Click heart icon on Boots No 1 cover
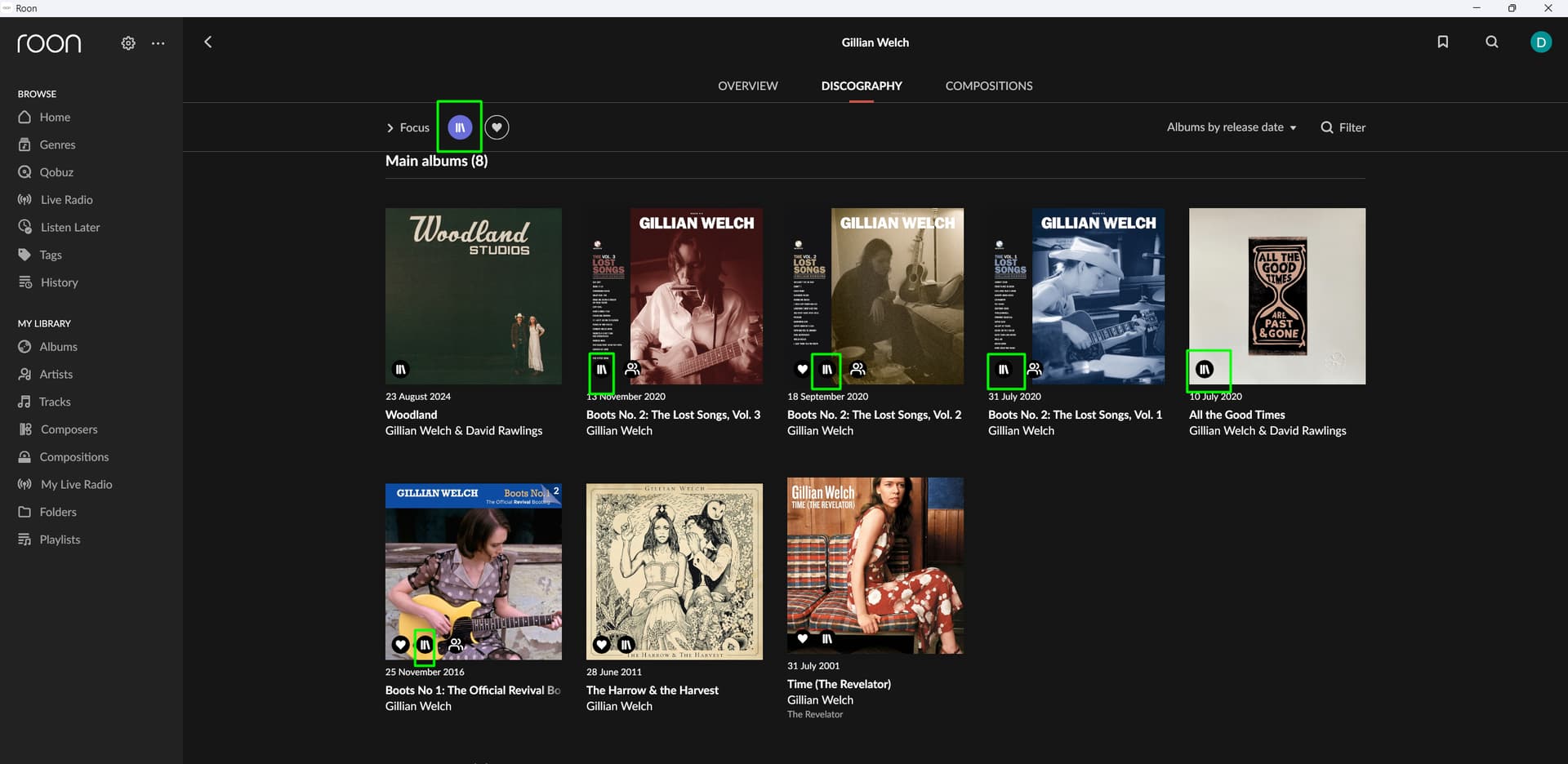This screenshot has height=764, width=1568. pyautogui.click(x=400, y=644)
